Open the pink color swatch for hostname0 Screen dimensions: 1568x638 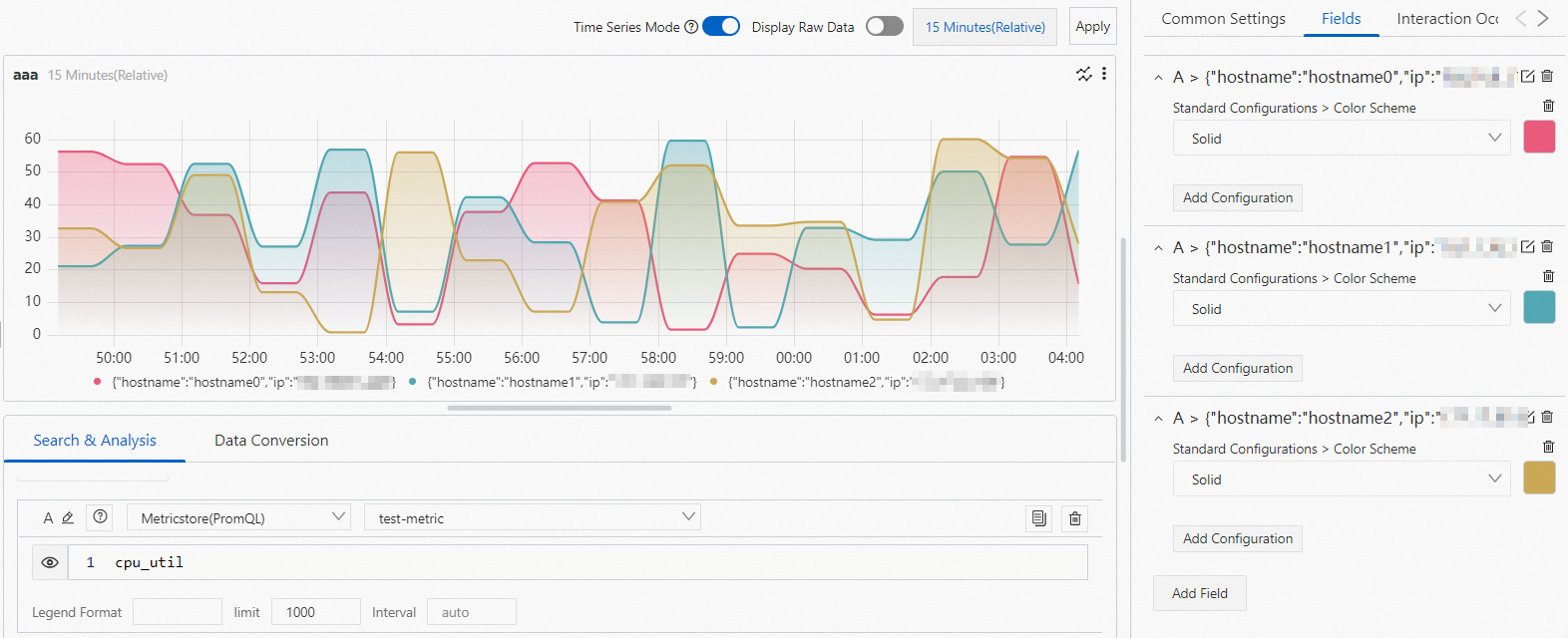point(1539,137)
